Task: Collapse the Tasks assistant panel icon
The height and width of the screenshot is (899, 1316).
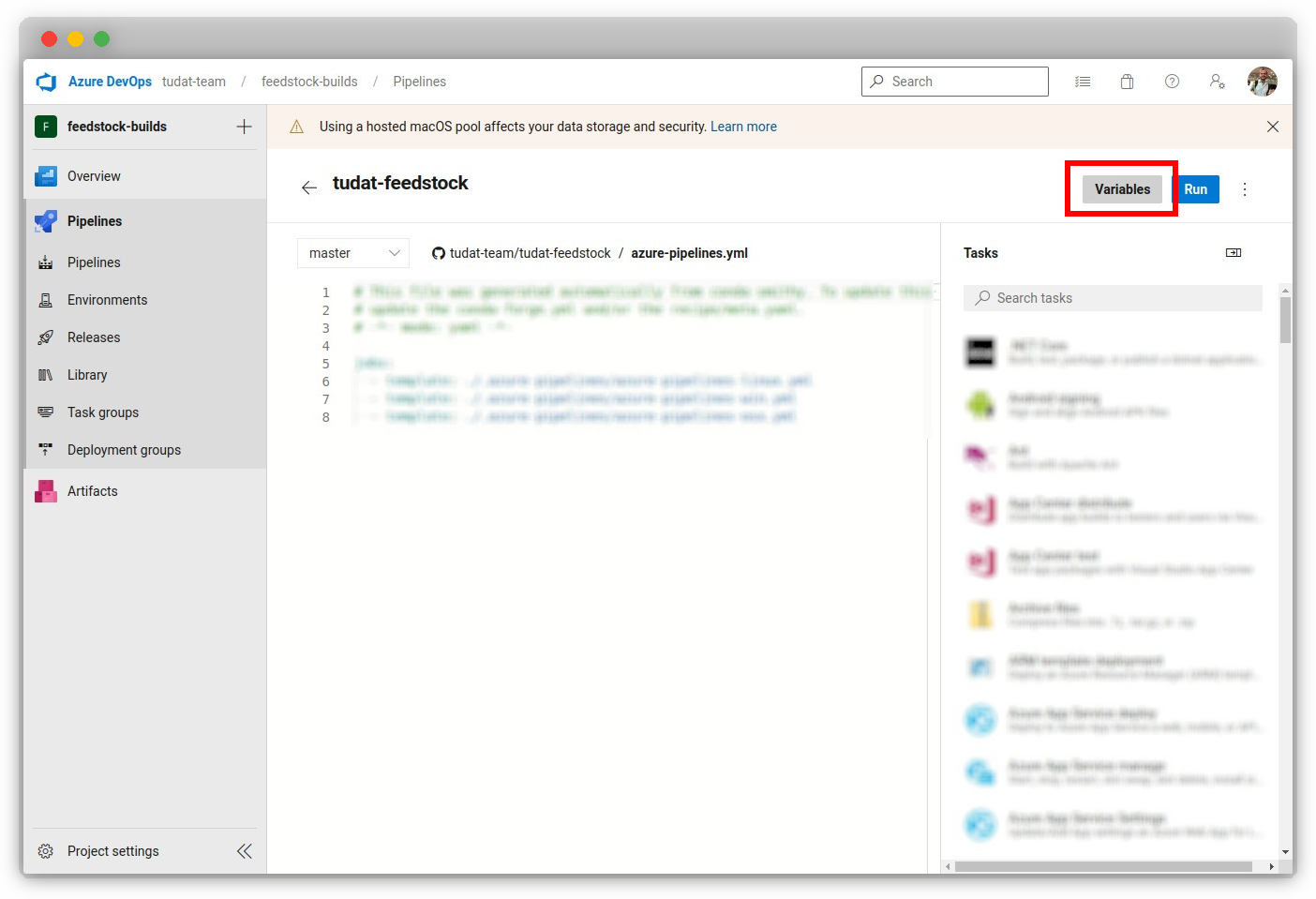Action: [1234, 253]
